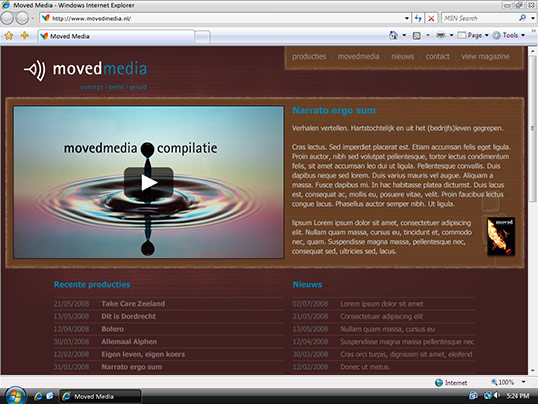Open the Tools menu dropdown

click(x=509, y=35)
